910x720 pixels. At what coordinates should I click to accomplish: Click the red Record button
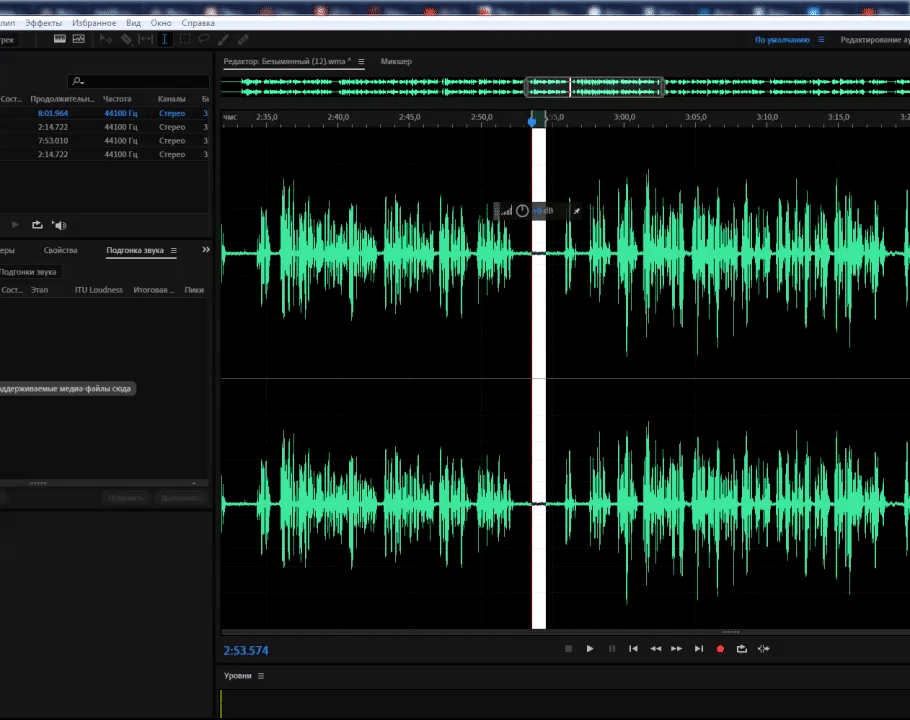(720, 649)
